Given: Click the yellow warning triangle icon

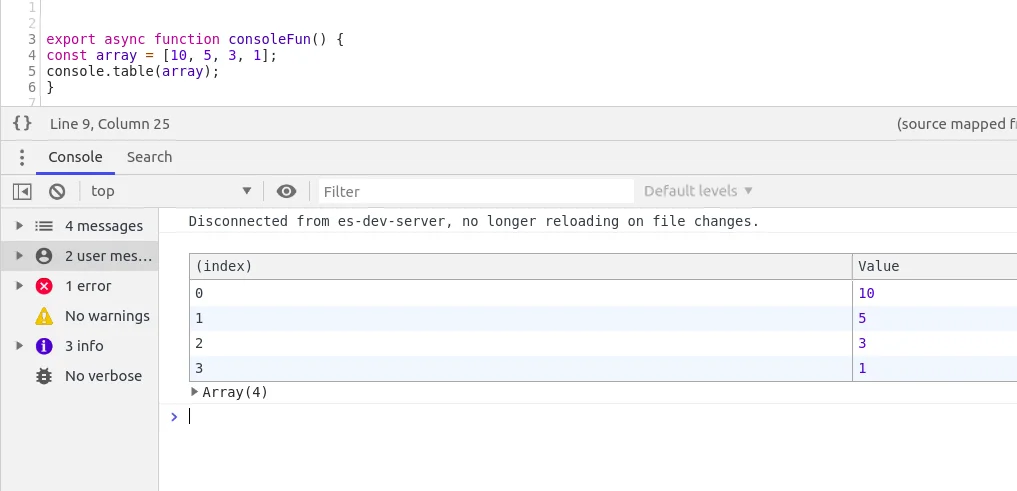Looking at the screenshot, I should coord(44,316).
